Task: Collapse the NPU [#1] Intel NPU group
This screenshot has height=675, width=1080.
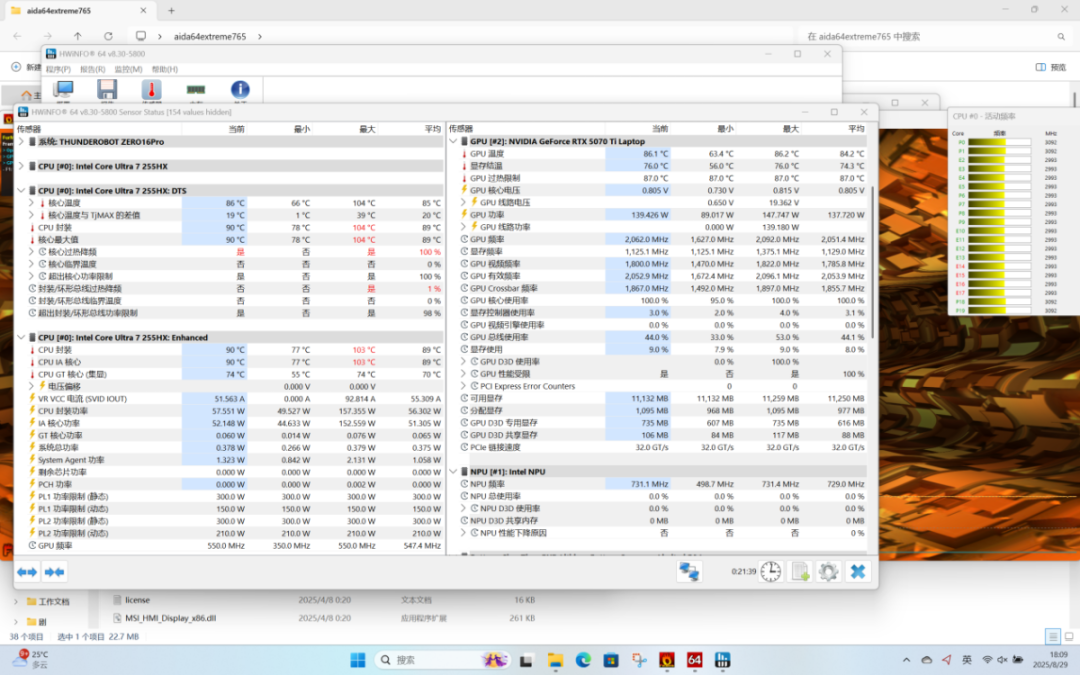Action: [453, 472]
